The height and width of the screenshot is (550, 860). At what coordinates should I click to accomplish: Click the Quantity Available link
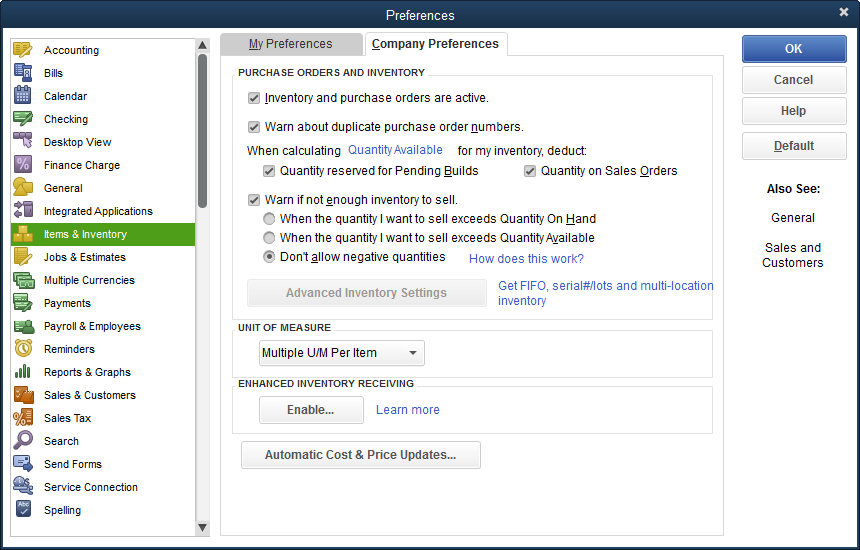coord(395,150)
